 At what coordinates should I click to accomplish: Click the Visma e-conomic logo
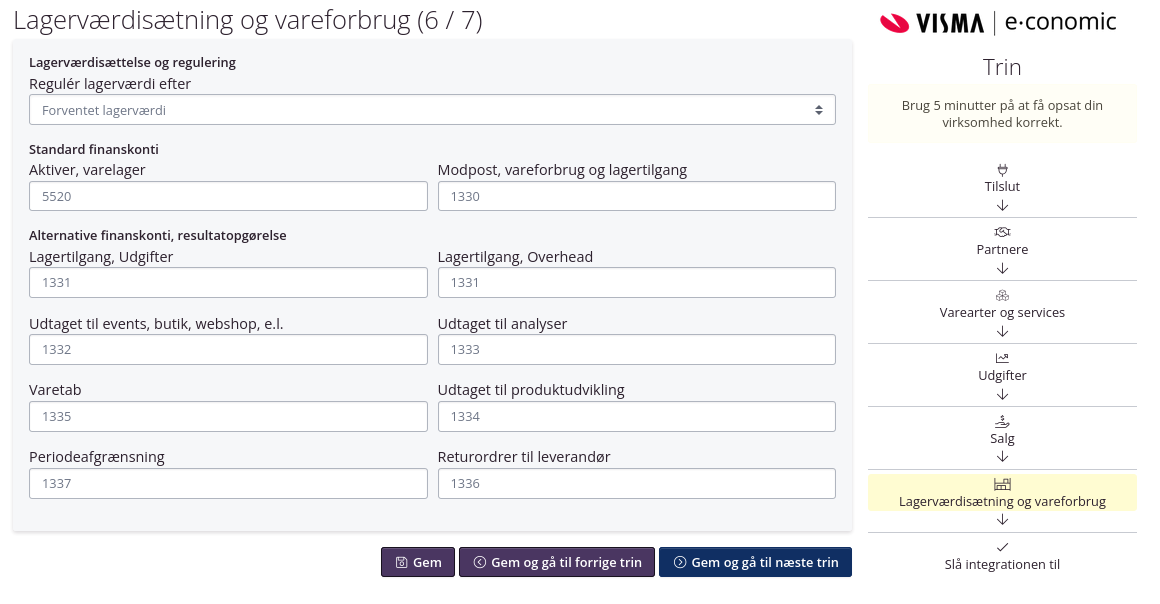point(998,22)
